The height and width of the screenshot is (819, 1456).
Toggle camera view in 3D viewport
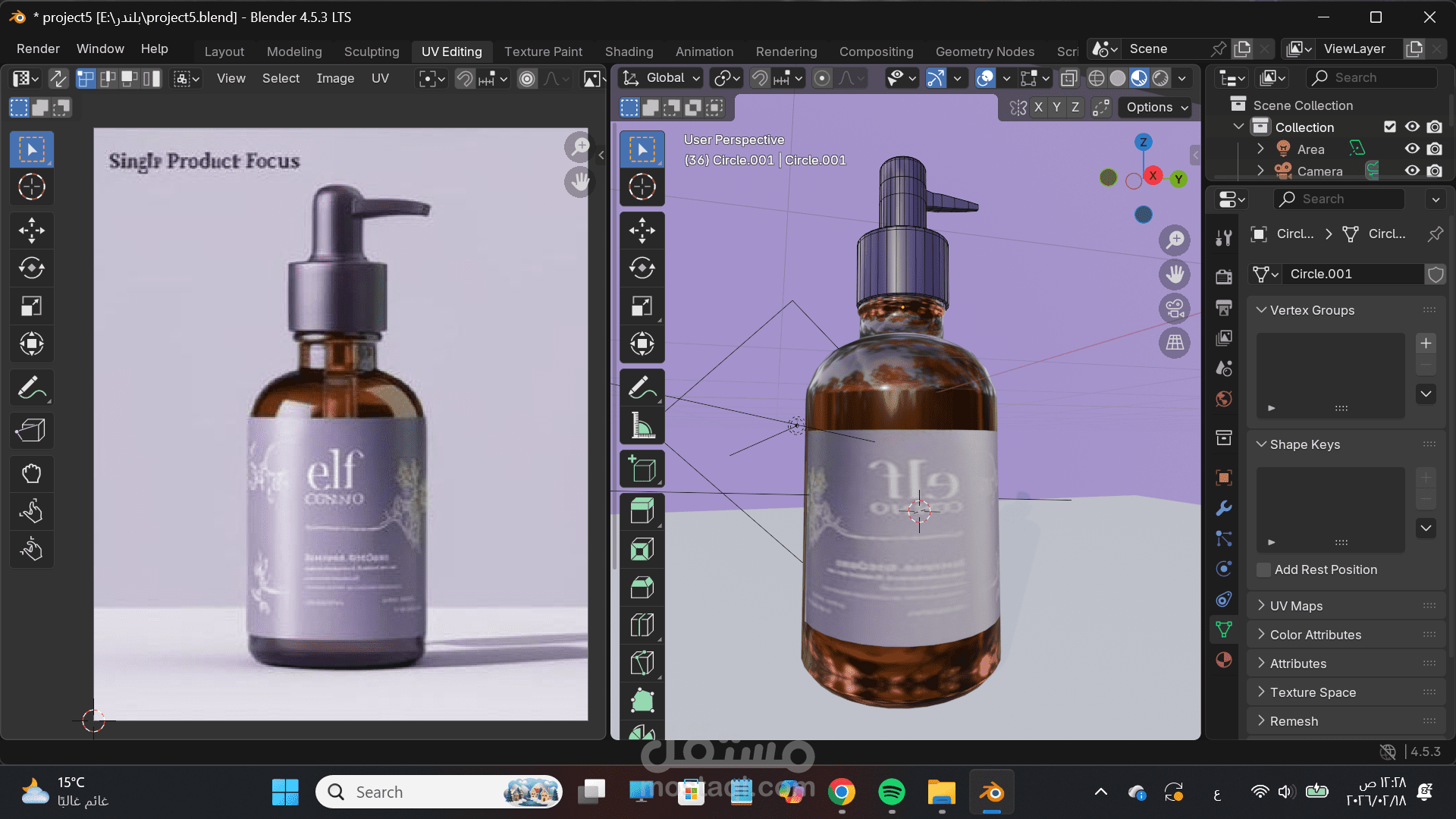[1175, 309]
